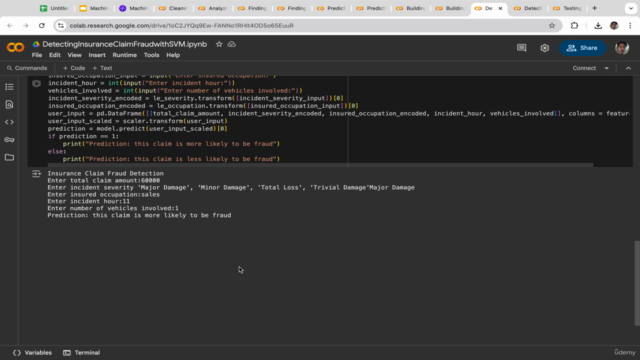The width and height of the screenshot is (640, 360).
Task: Open a new browser tab
Action: [594, 8]
